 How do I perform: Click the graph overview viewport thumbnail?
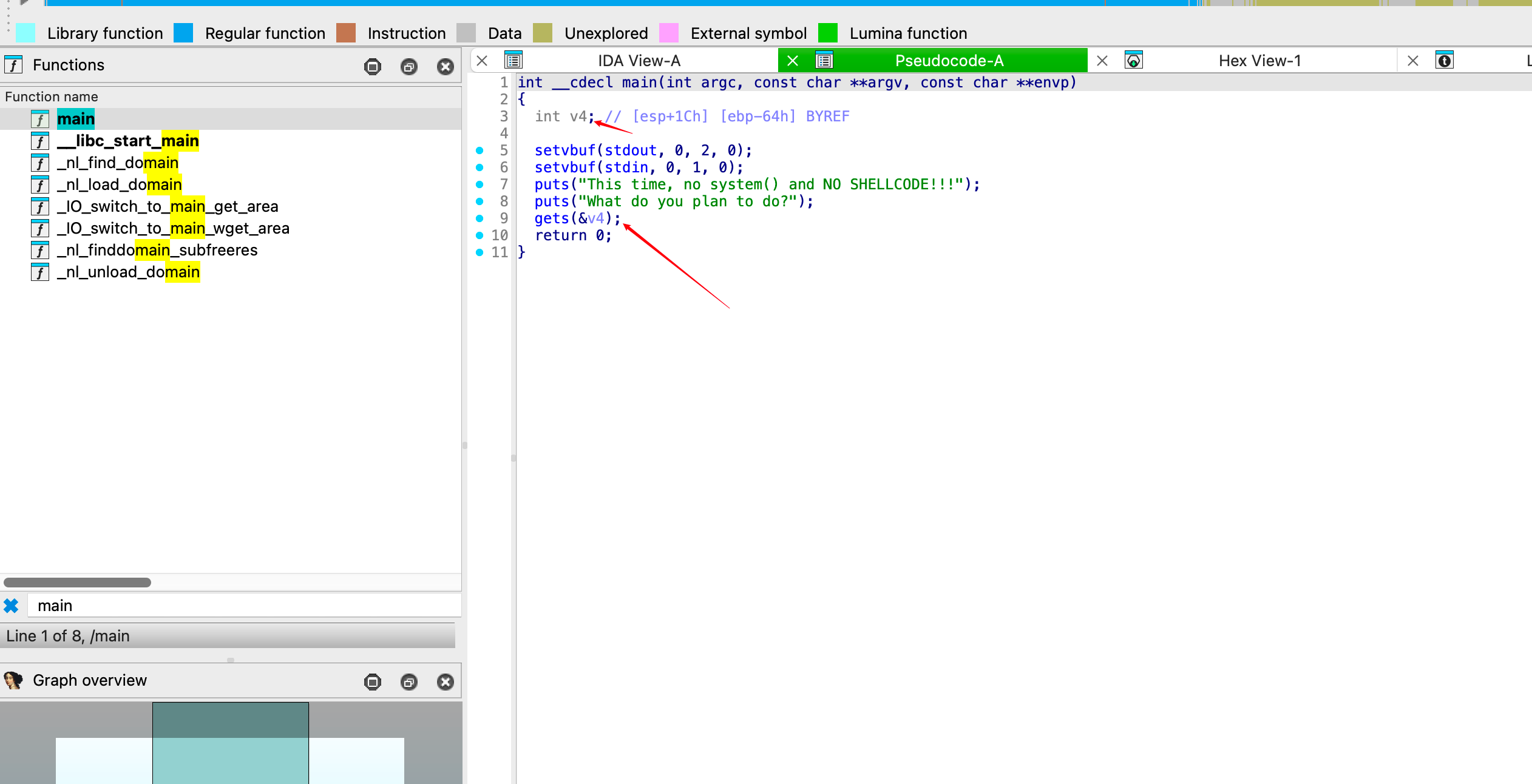[231, 743]
